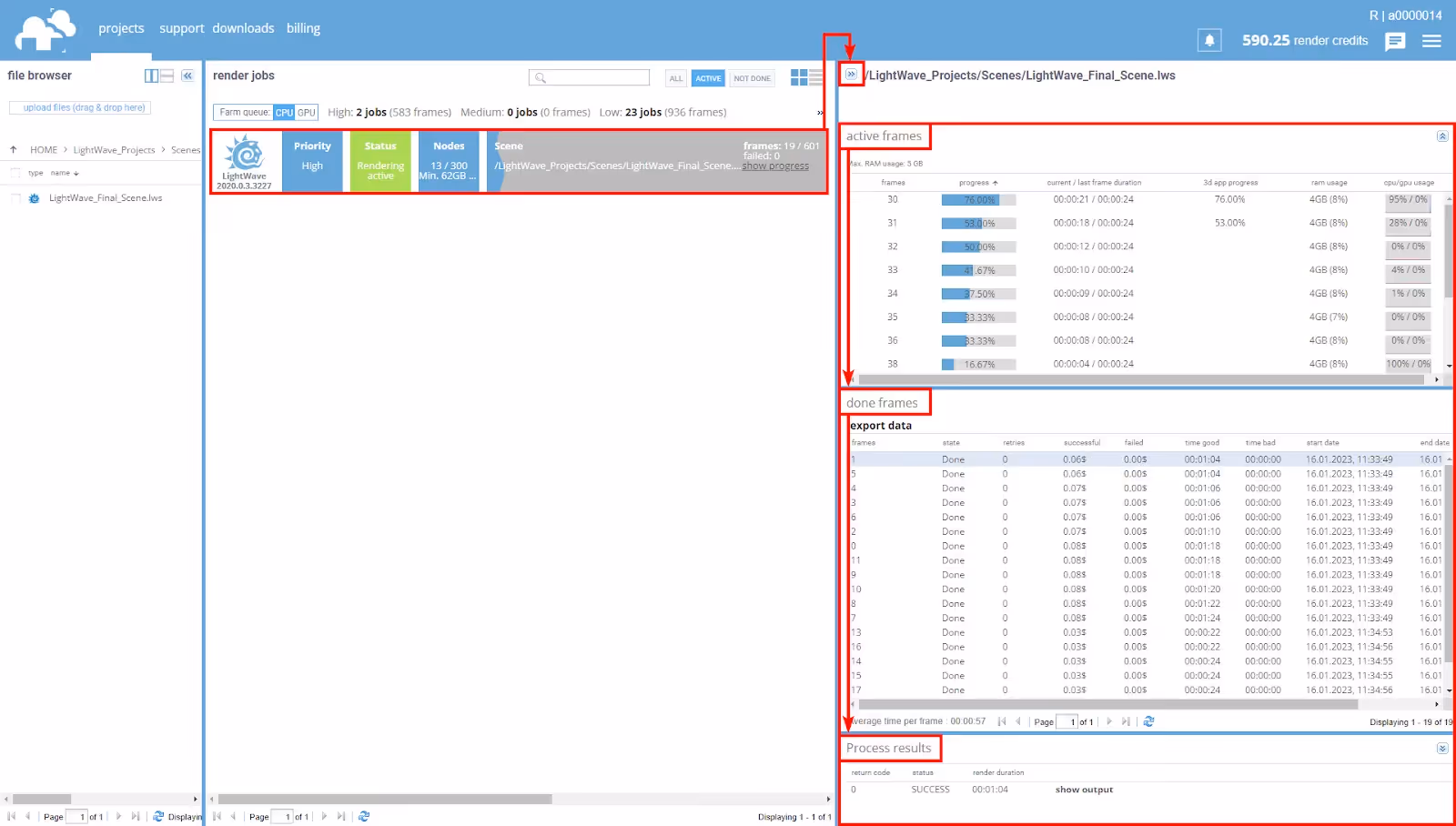
Task: Click the render jobs horizontal scrollbar
Action: coord(385,800)
